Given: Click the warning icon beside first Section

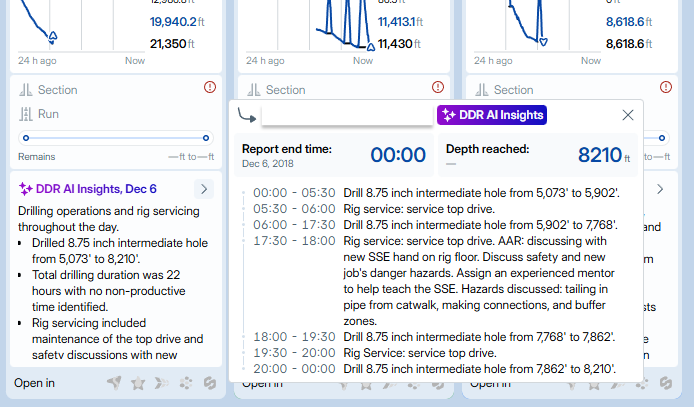Looking at the screenshot, I should (x=210, y=88).
